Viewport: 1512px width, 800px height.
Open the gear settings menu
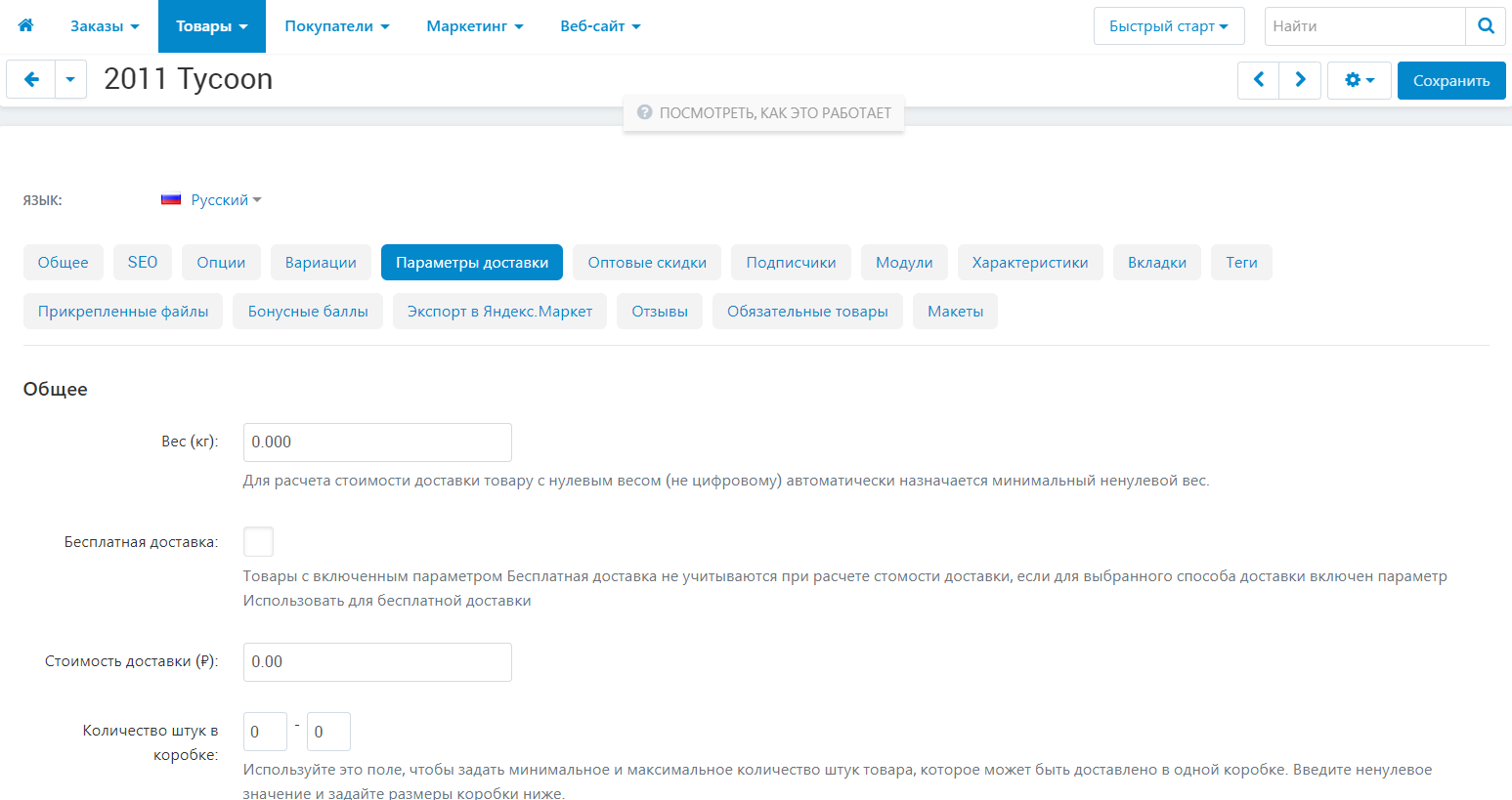click(x=1359, y=80)
